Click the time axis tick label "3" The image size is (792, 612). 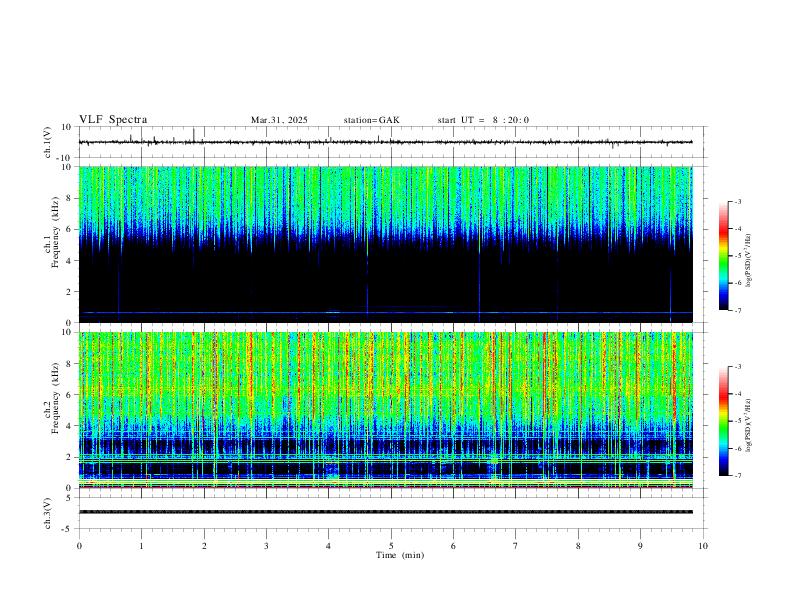266,546
